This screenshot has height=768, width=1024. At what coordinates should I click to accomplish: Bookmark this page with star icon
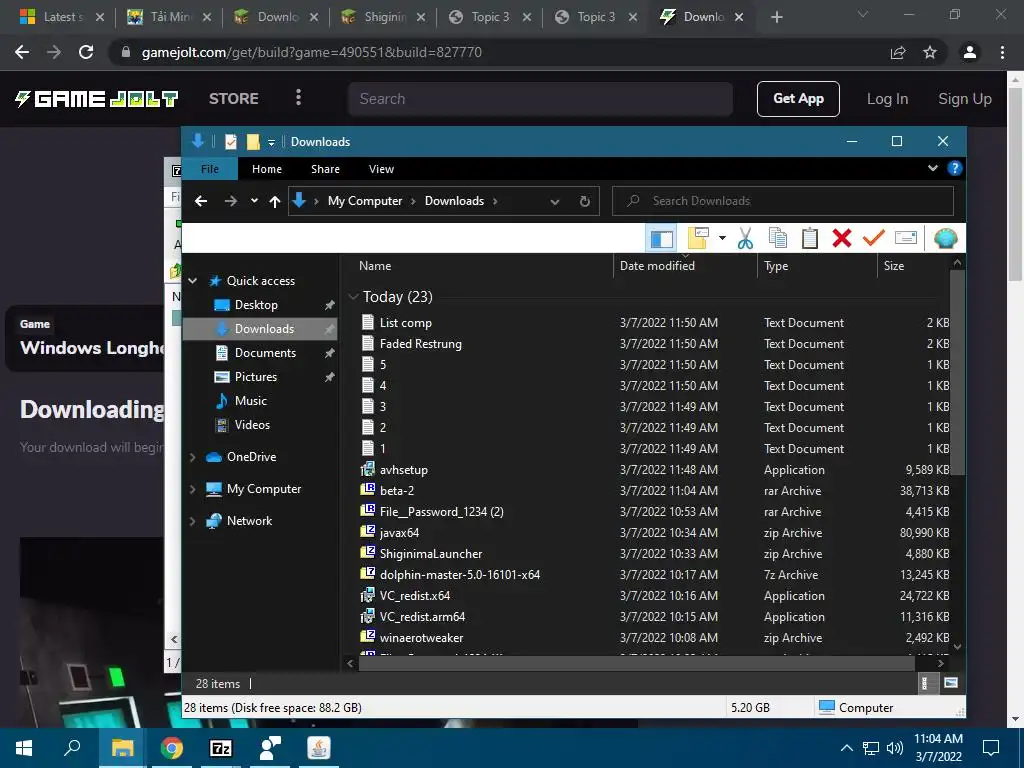coord(930,52)
